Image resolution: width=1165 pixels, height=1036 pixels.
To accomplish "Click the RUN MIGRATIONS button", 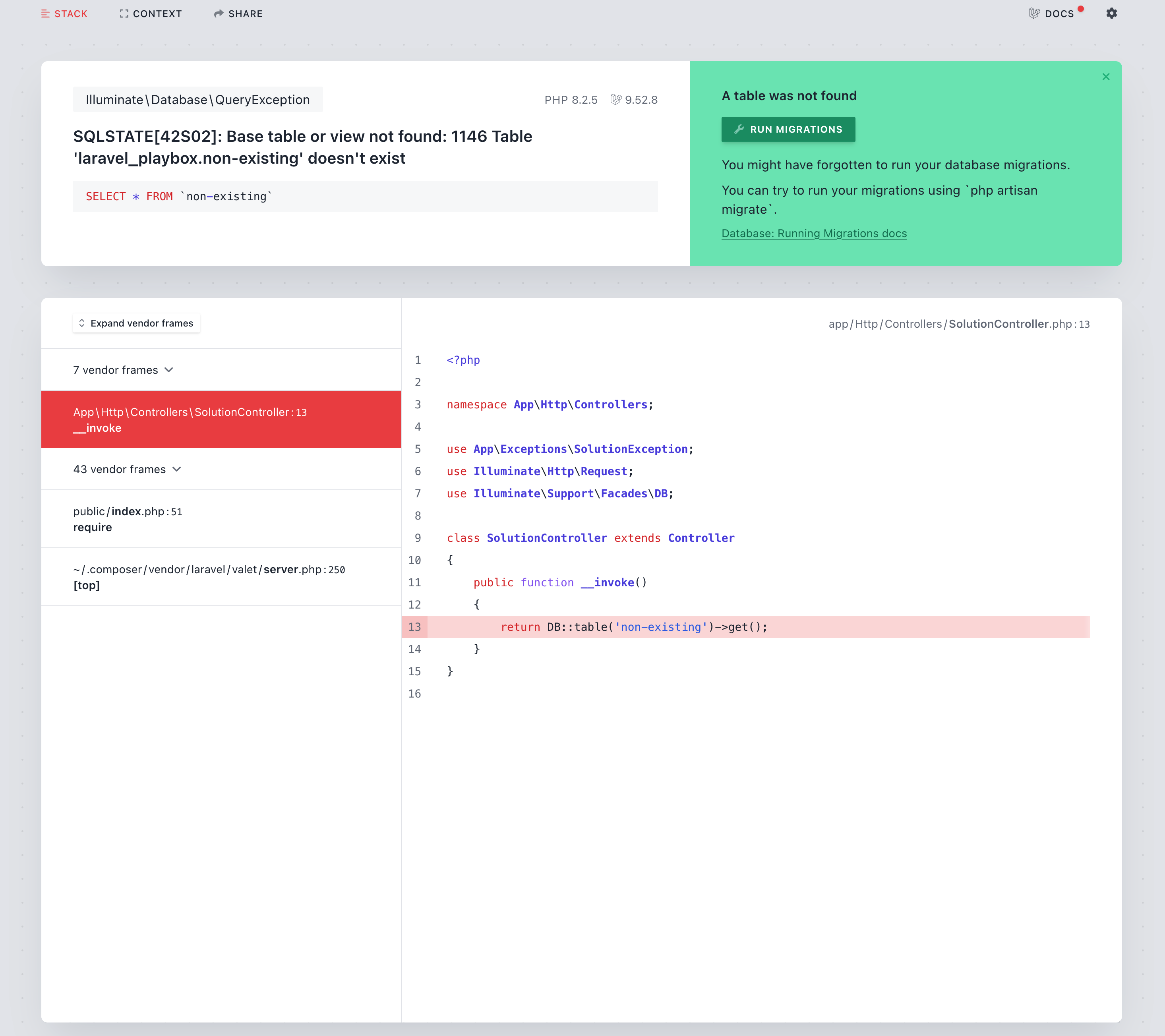I will [788, 129].
